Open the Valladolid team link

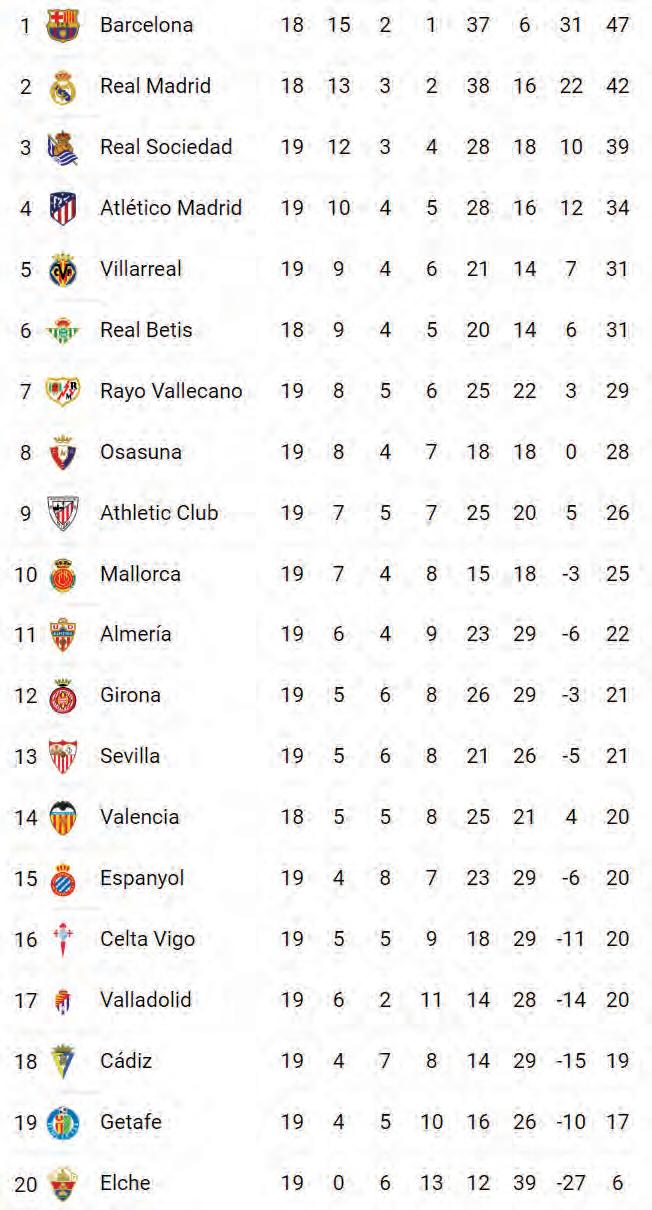(146, 1000)
